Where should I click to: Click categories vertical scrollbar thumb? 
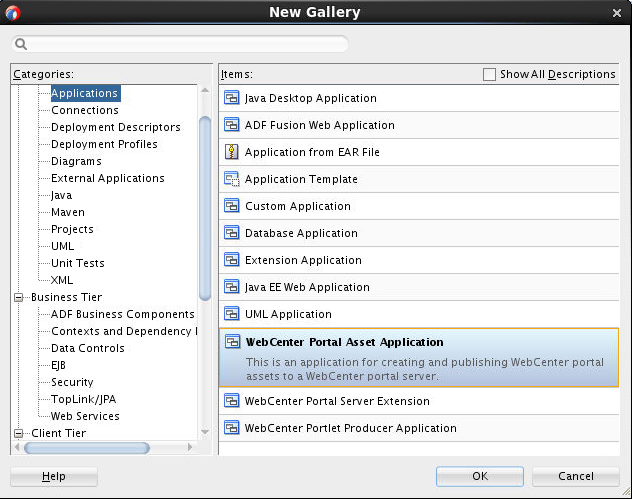(x=205, y=208)
